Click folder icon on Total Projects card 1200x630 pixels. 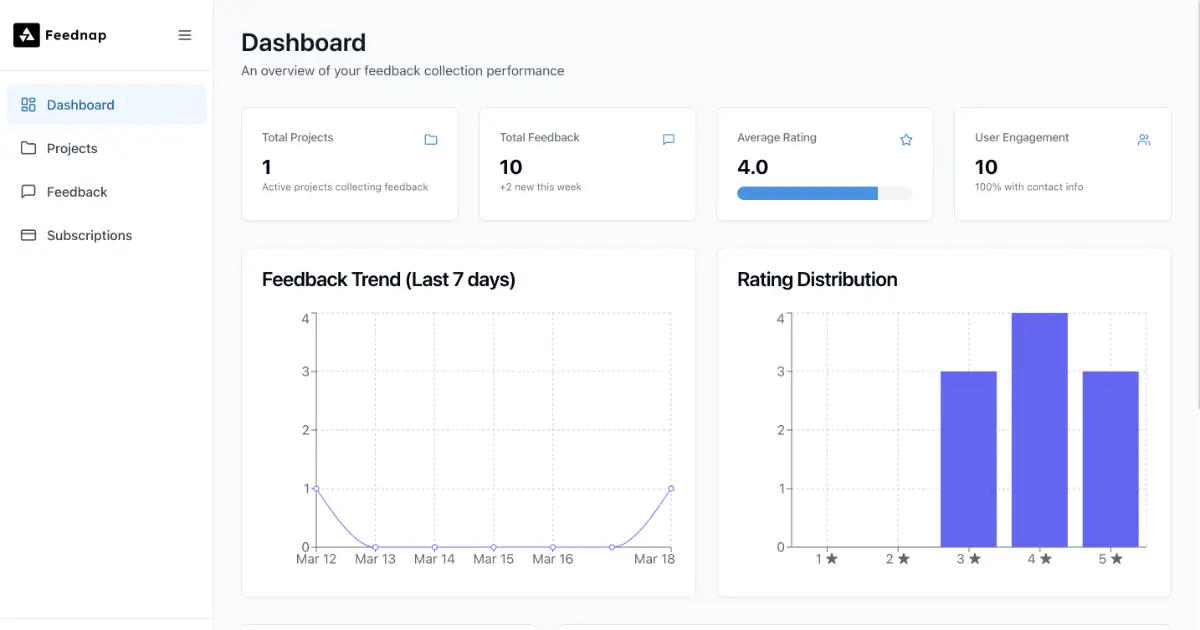[431, 140]
